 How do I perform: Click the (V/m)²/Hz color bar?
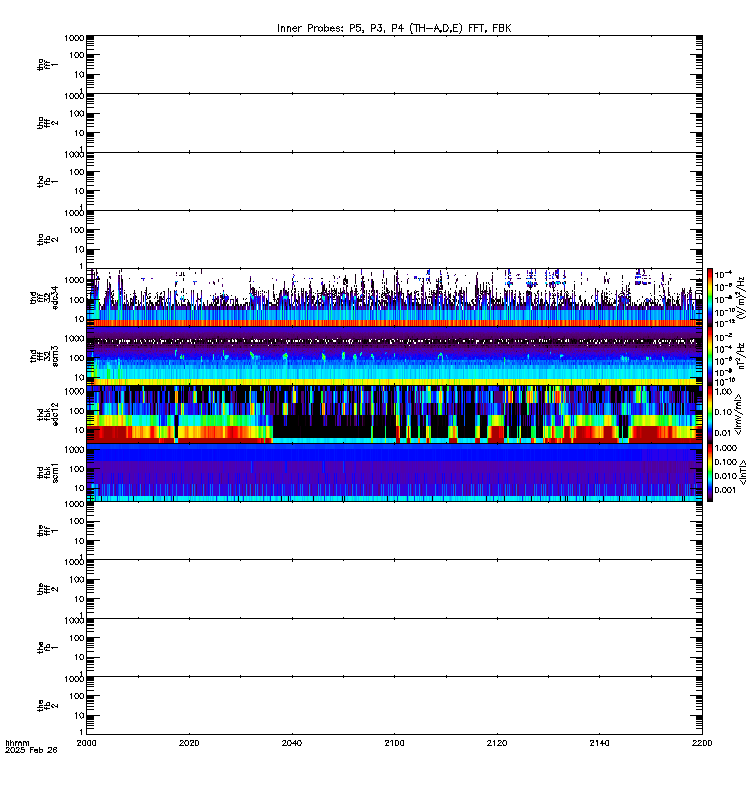[710, 298]
